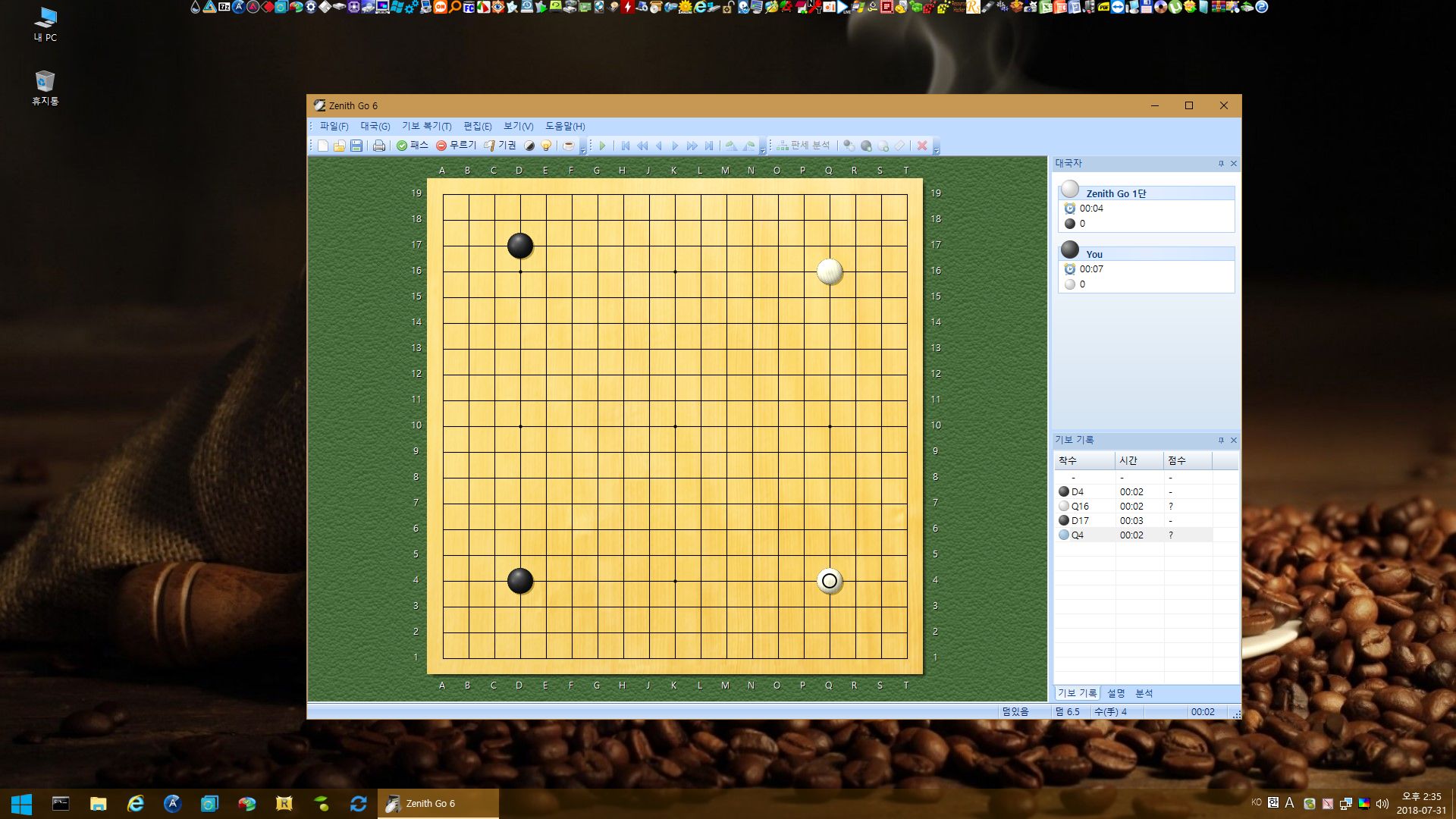Click the marked white stone at Q4
The height and width of the screenshot is (819, 1456).
click(830, 581)
